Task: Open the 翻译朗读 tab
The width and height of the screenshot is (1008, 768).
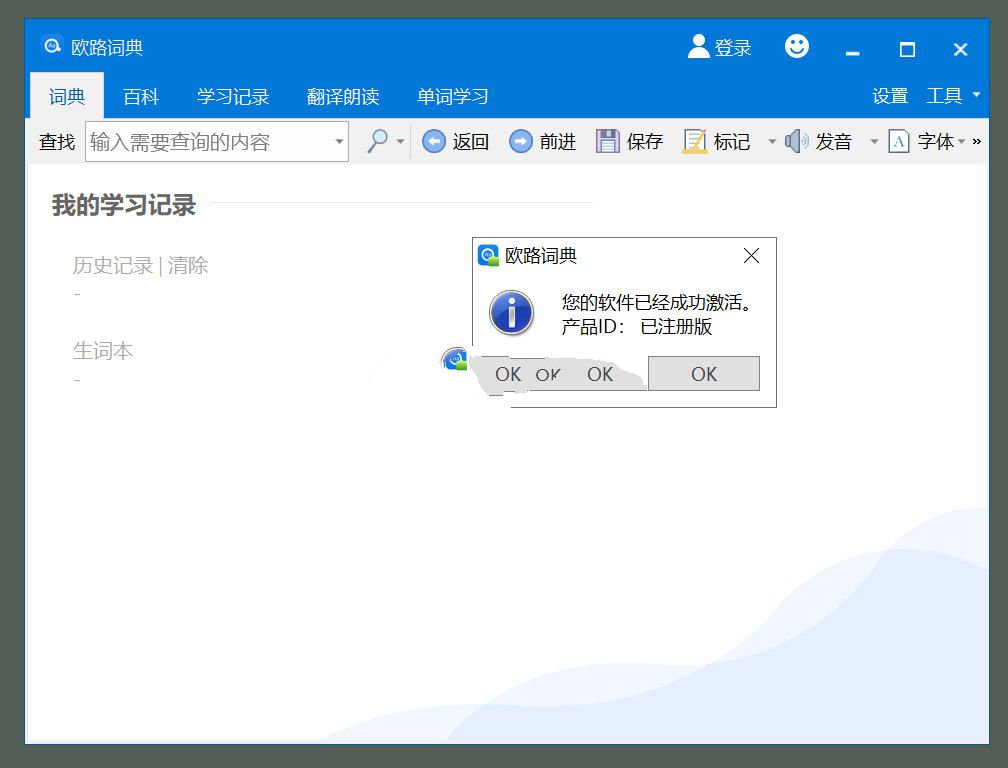Action: point(343,97)
